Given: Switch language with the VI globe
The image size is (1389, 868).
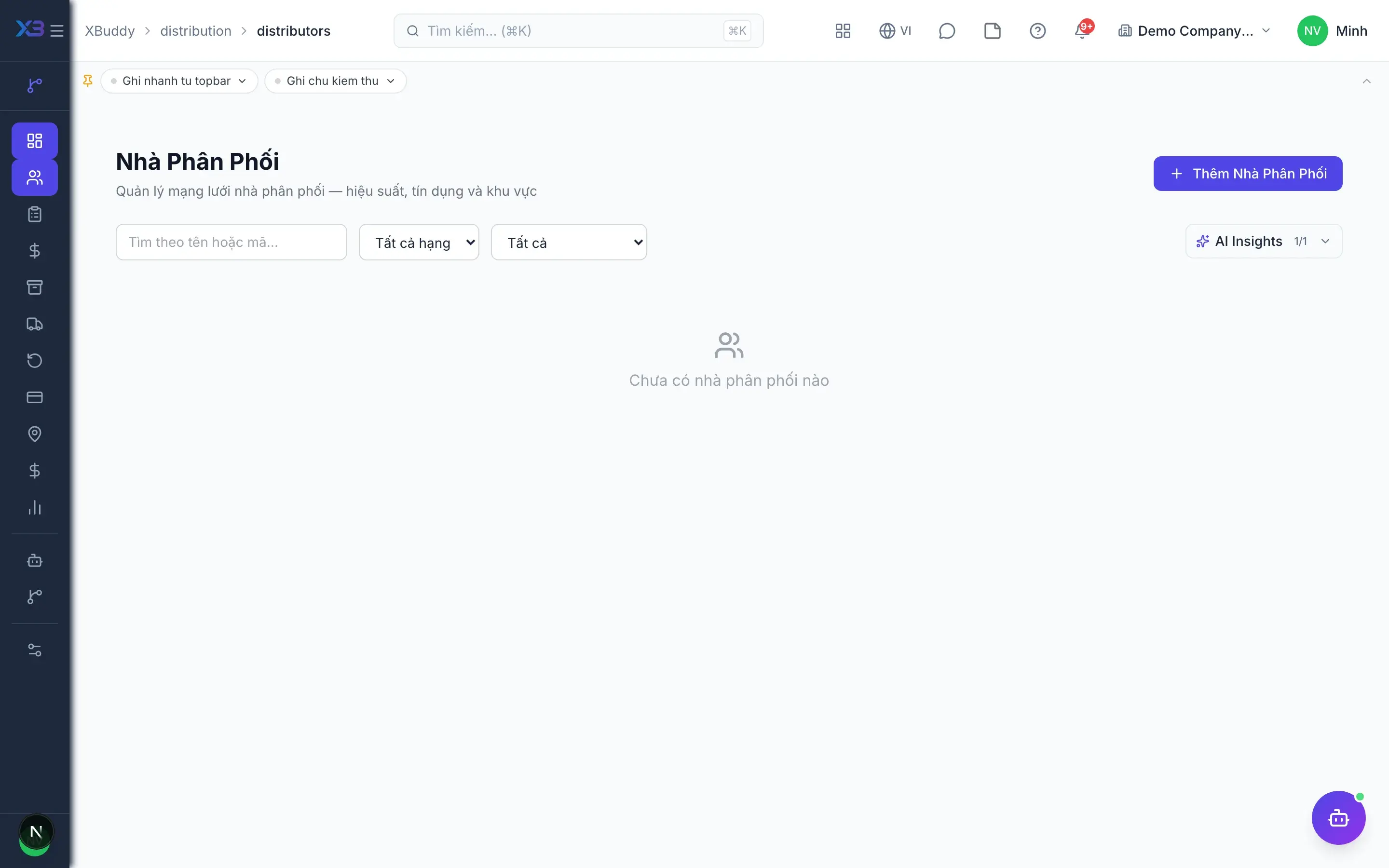Looking at the screenshot, I should coord(895,31).
